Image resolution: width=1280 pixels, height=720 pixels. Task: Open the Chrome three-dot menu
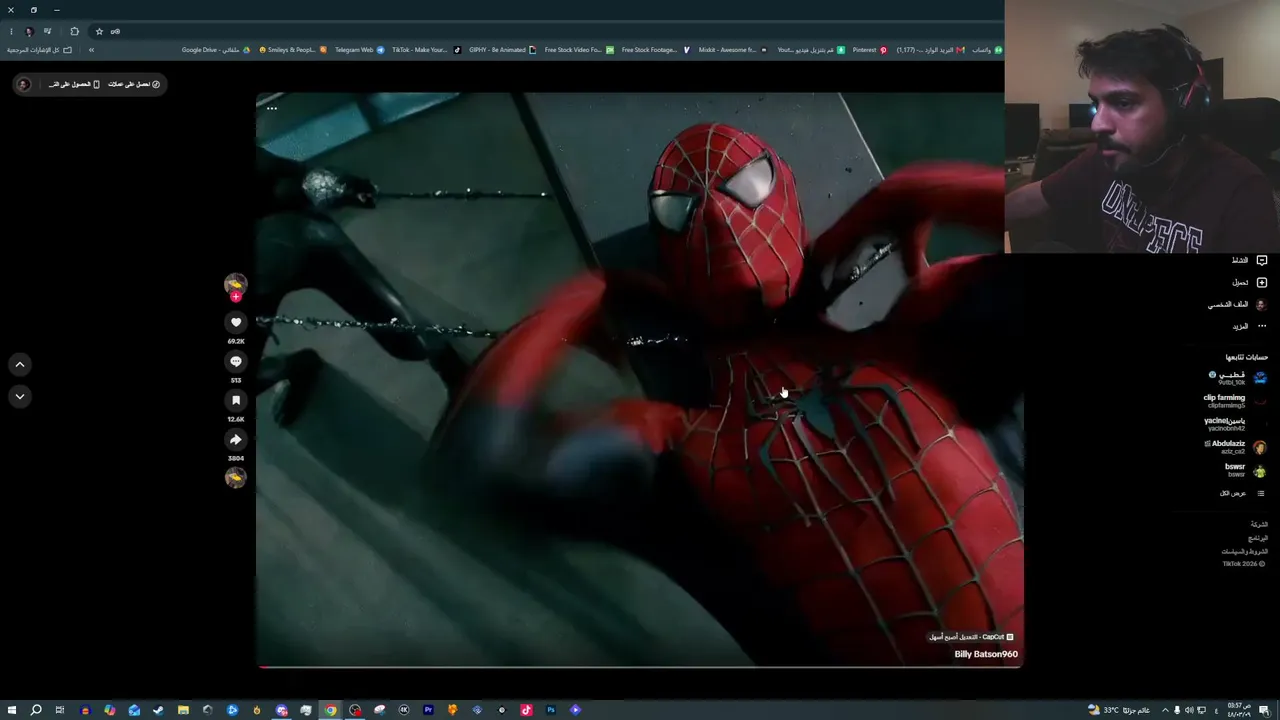pyautogui.click(x=11, y=31)
